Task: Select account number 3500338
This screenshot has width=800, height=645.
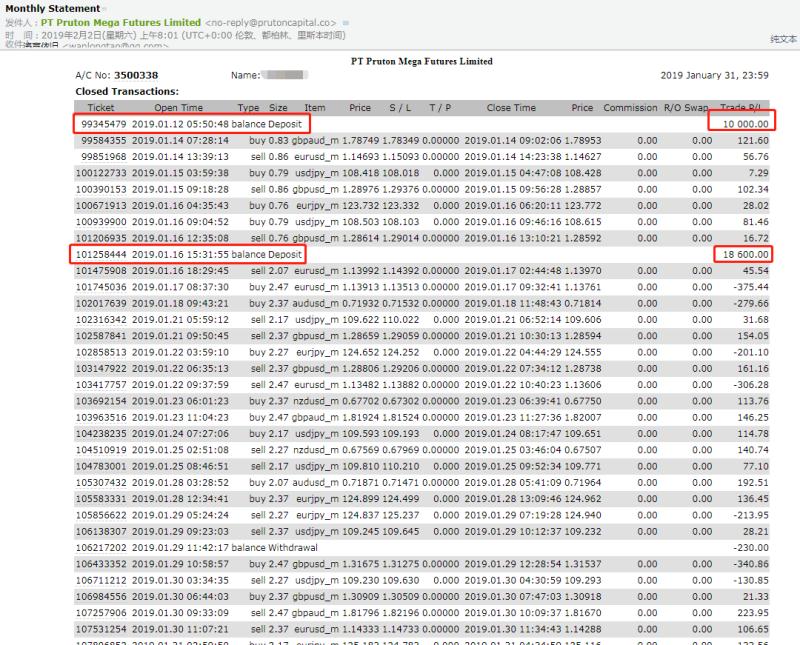Action: point(136,75)
